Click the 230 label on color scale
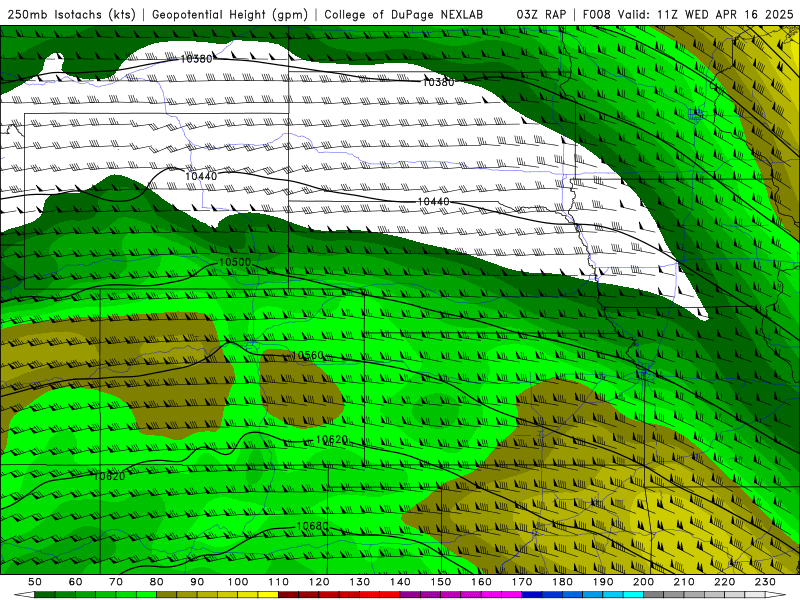 (x=766, y=582)
